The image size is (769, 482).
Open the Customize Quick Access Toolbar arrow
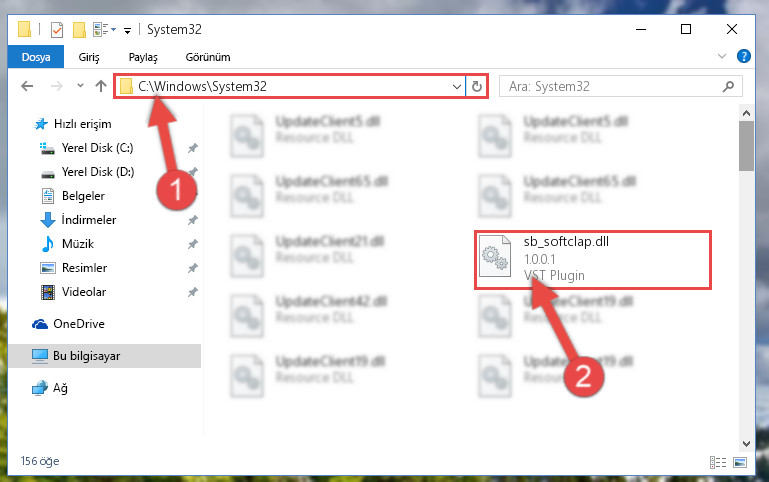click(128, 30)
